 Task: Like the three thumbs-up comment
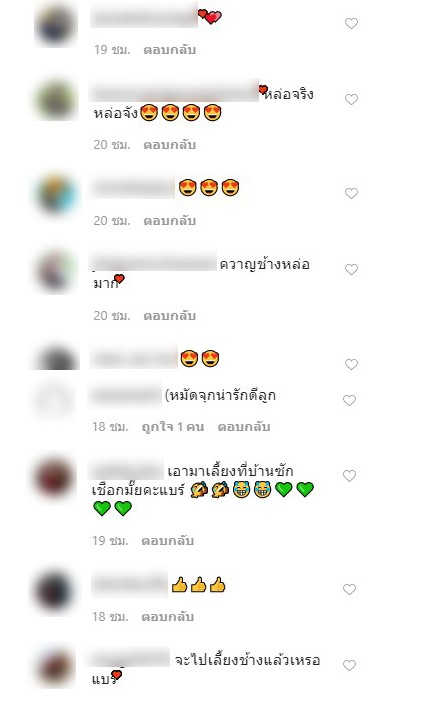349,589
